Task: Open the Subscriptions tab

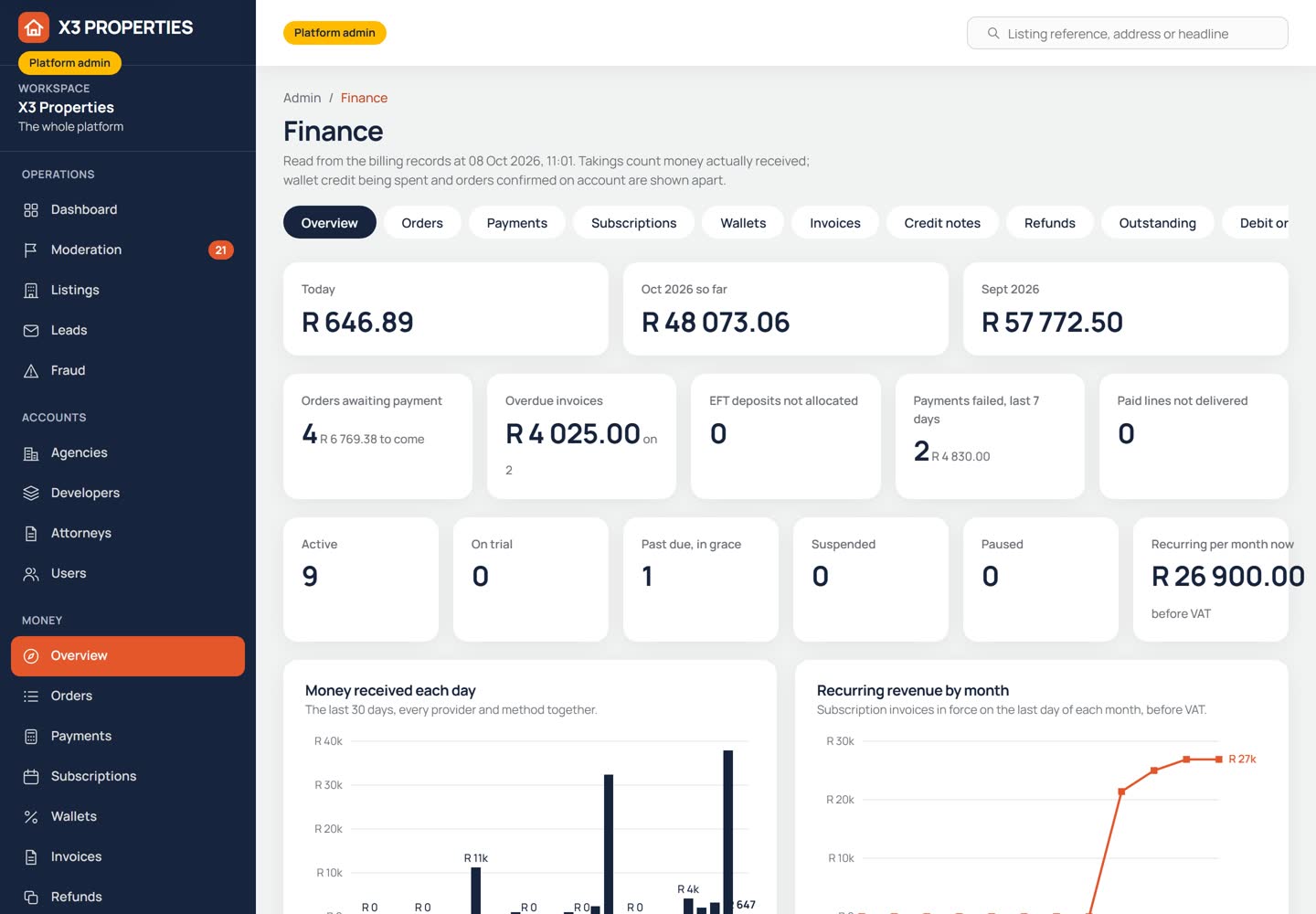Action: click(x=634, y=223)
